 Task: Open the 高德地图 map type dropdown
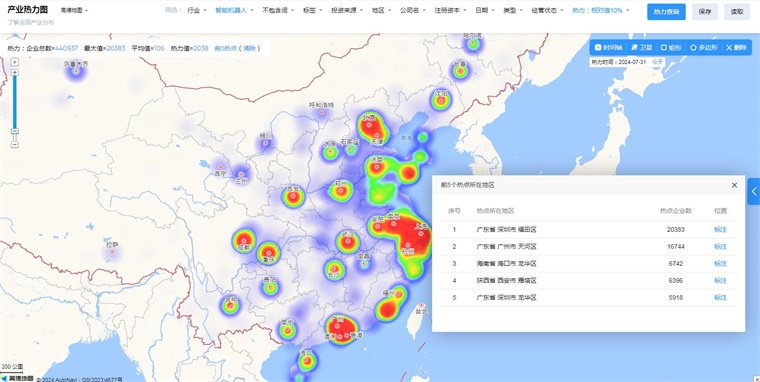pos(74,10)
